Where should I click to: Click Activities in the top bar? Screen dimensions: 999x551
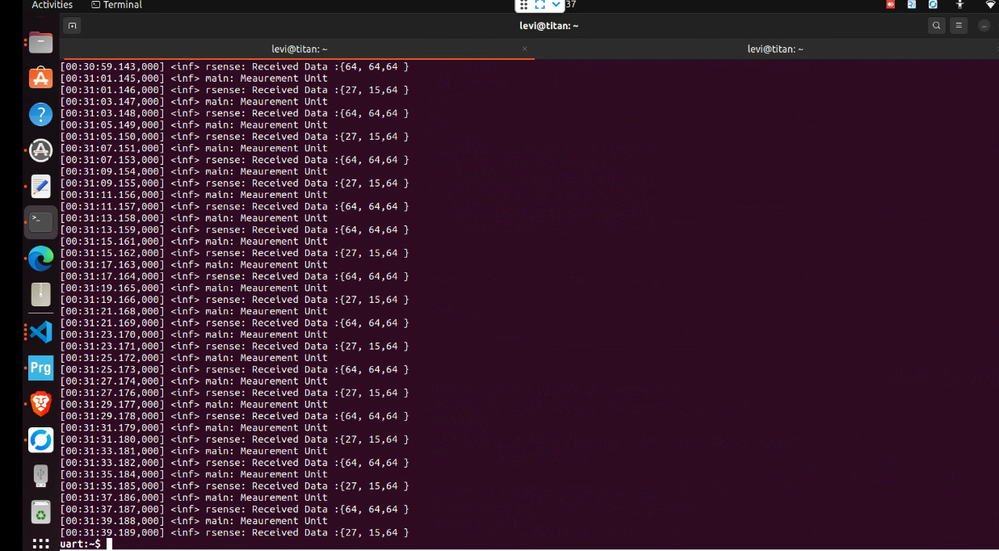click(52, 4)
